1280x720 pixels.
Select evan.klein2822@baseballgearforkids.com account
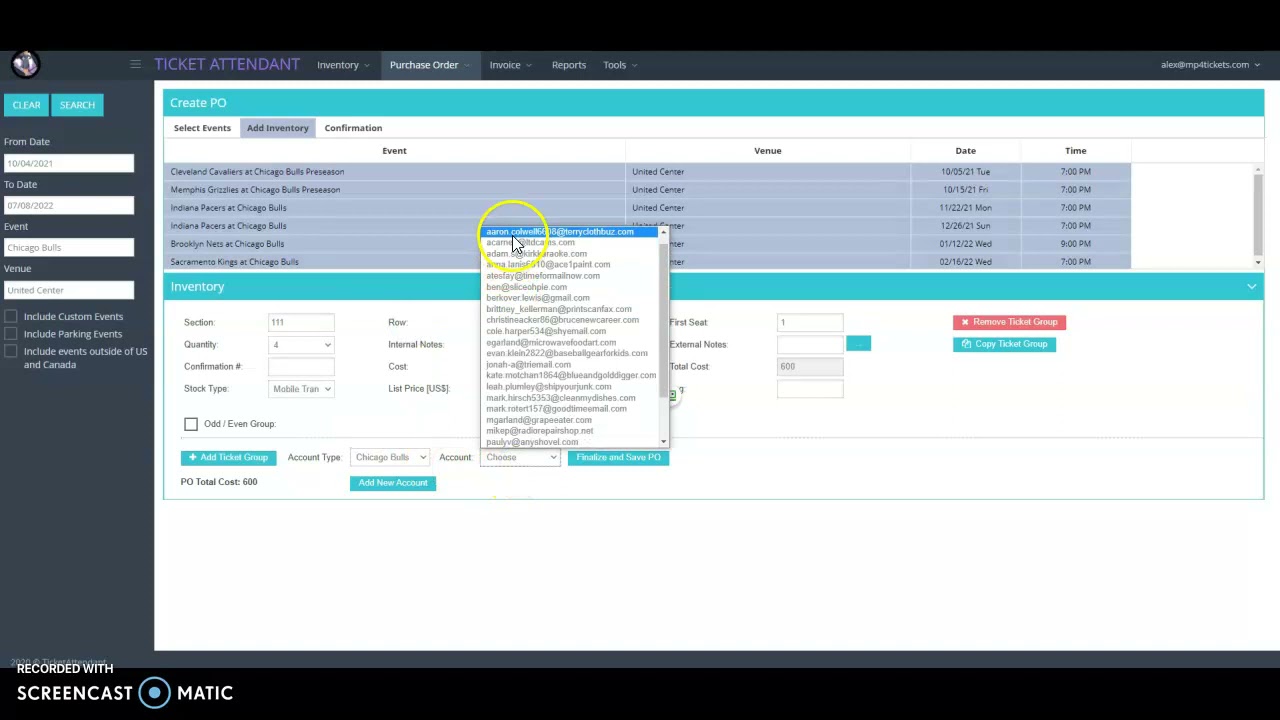tap(567, 353)
